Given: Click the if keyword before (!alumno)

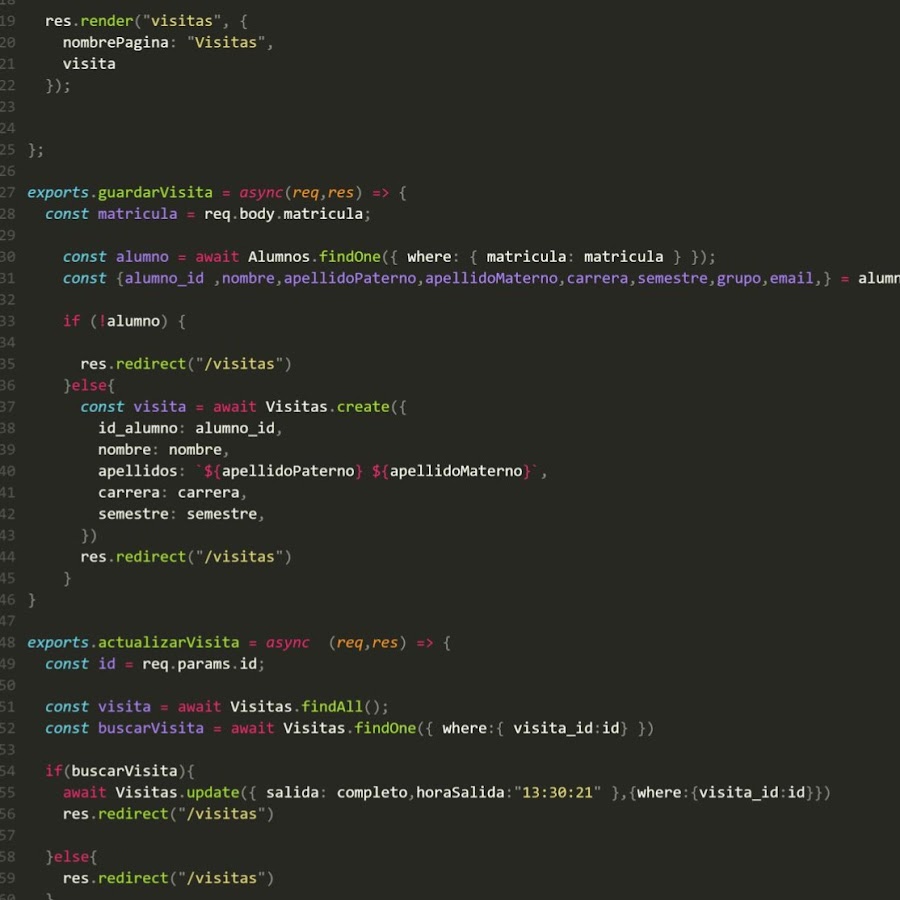Looking at the screenshot, I should pos(71,321).
